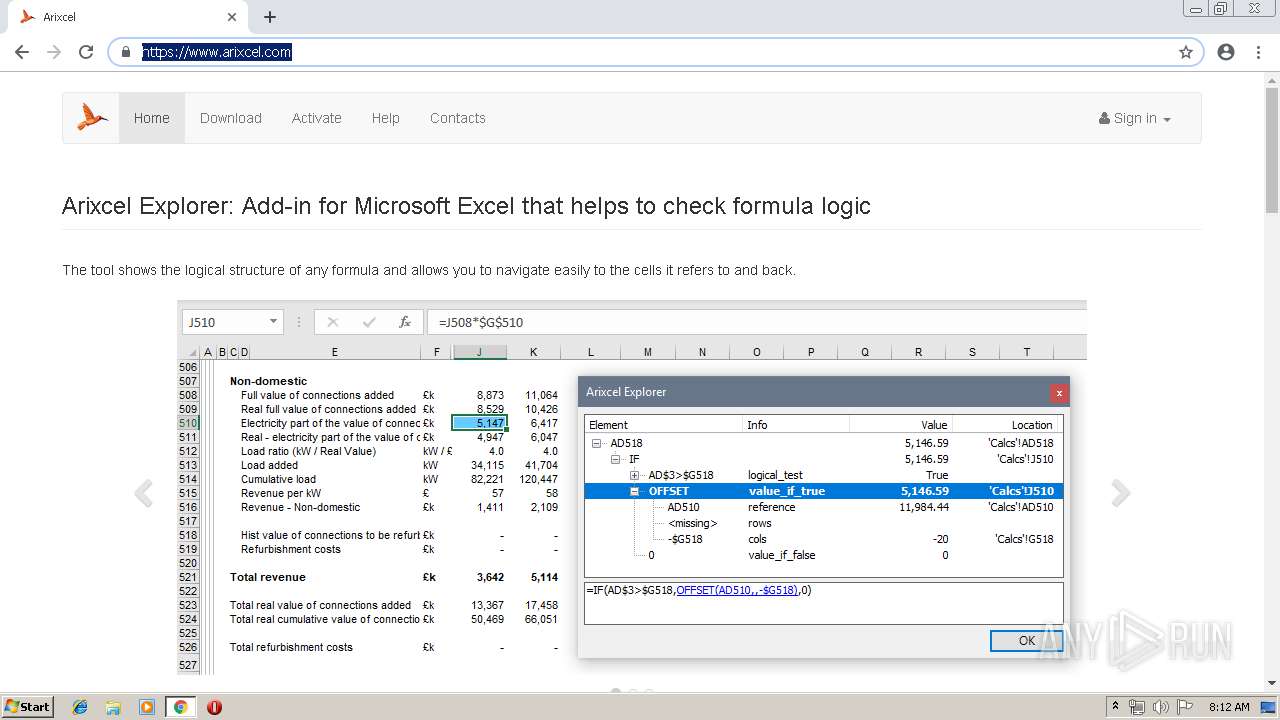View site lock security info

point(126,52)
